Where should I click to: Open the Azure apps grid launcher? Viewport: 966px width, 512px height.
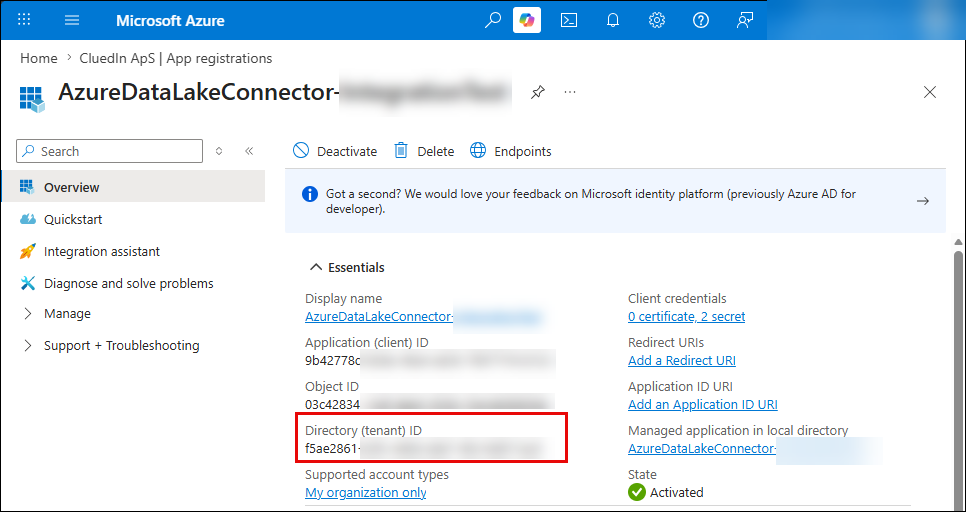24,20
